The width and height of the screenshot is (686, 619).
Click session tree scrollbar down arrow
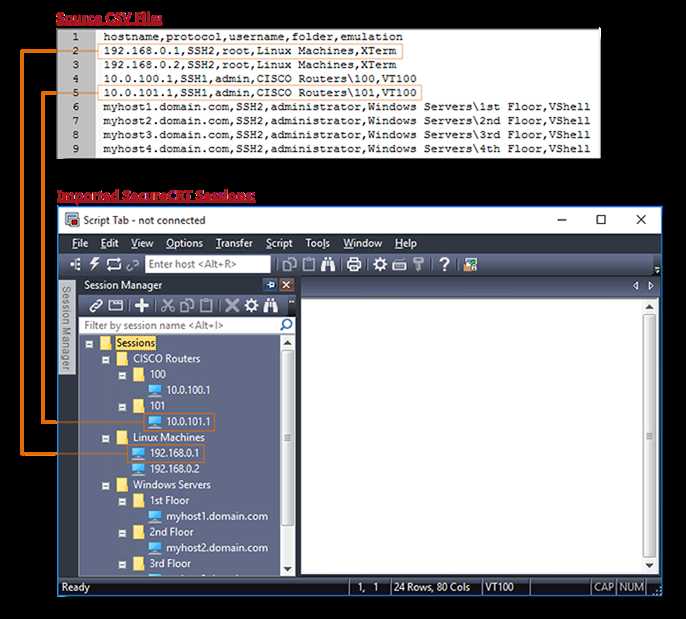[x=287, y=569]
